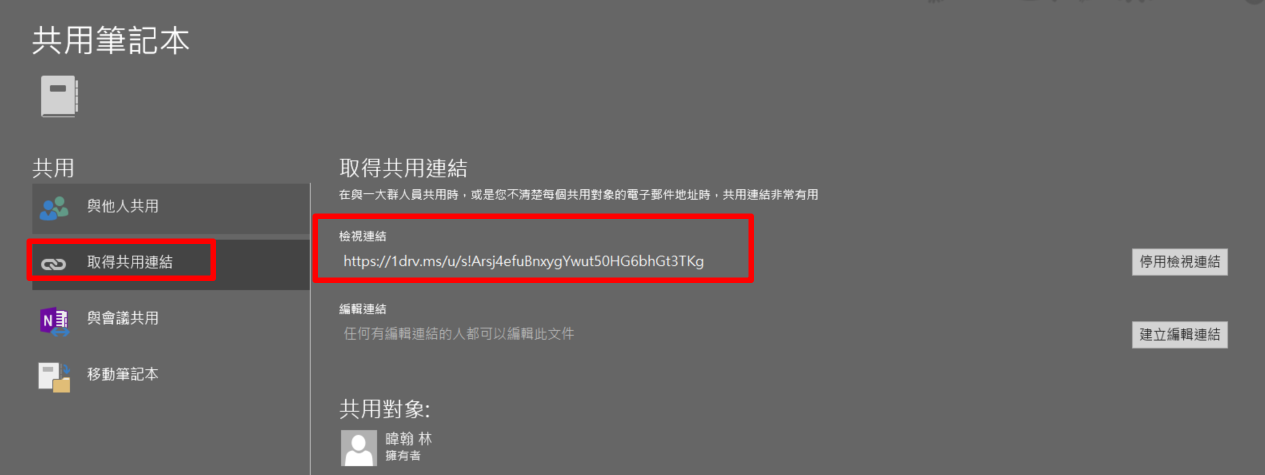
Task: Click the 編輯連結 label
Action: [x=363, y=308]
